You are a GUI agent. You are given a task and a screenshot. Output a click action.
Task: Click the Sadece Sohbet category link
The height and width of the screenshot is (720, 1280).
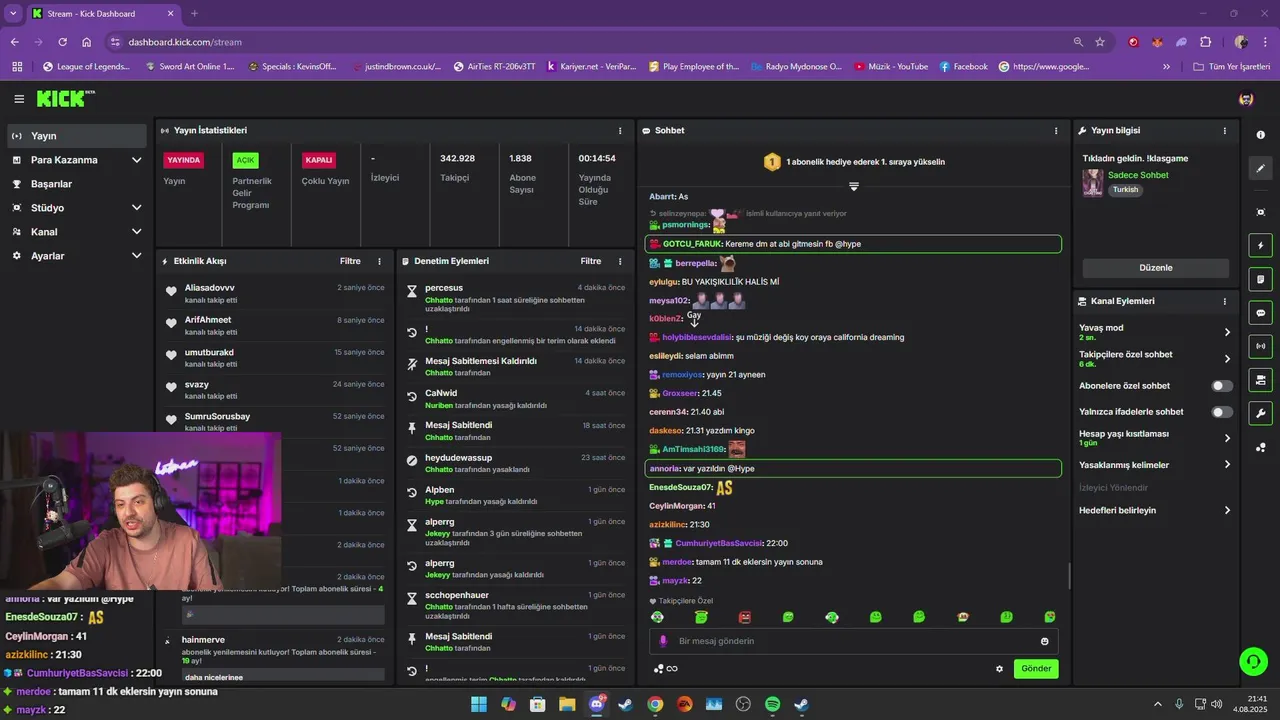[x=1138, y=175]
